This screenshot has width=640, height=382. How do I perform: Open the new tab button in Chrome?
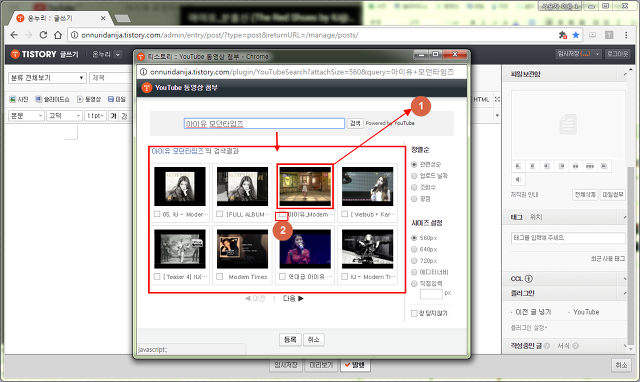(122, 18)
